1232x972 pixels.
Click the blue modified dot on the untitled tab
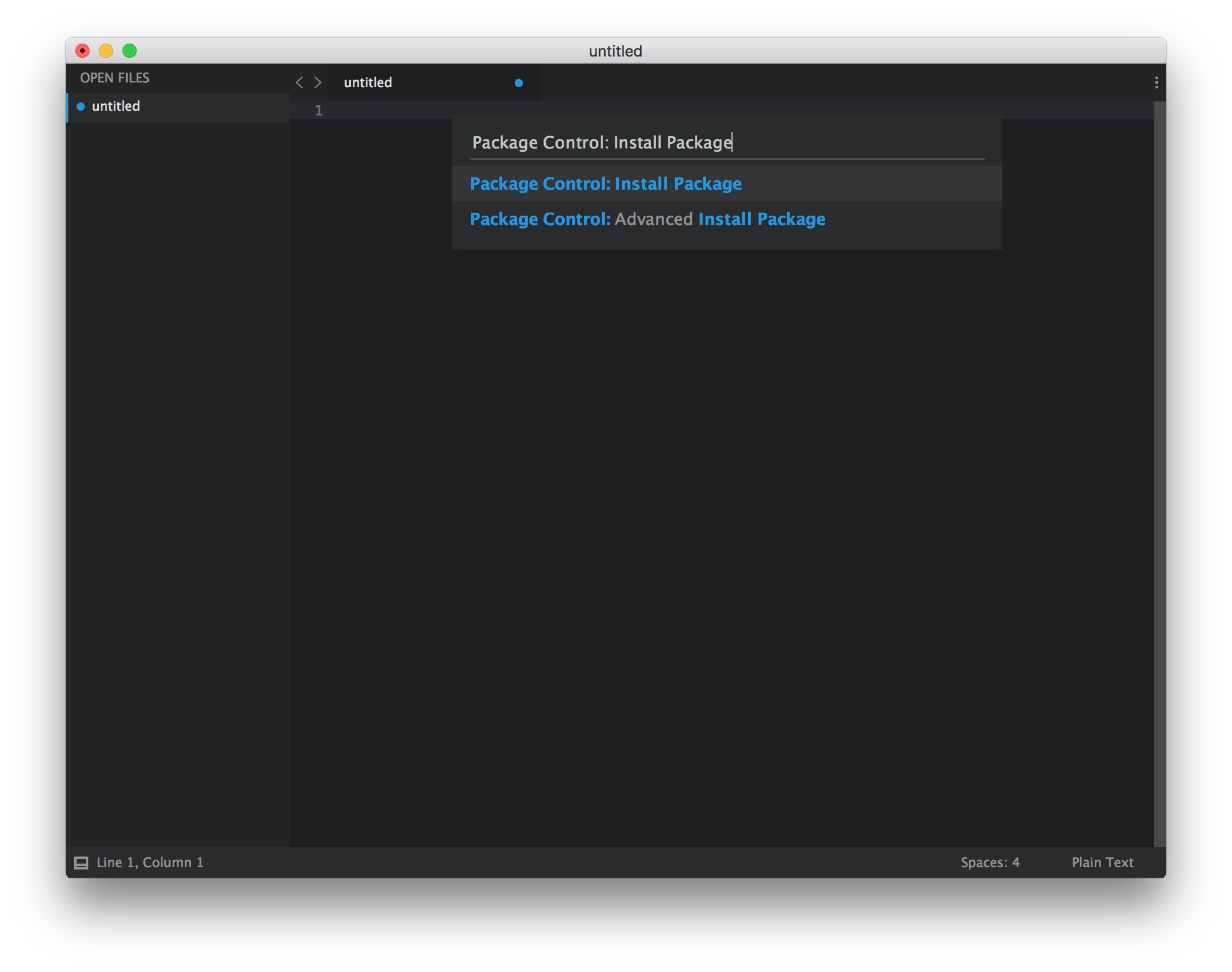518,82
